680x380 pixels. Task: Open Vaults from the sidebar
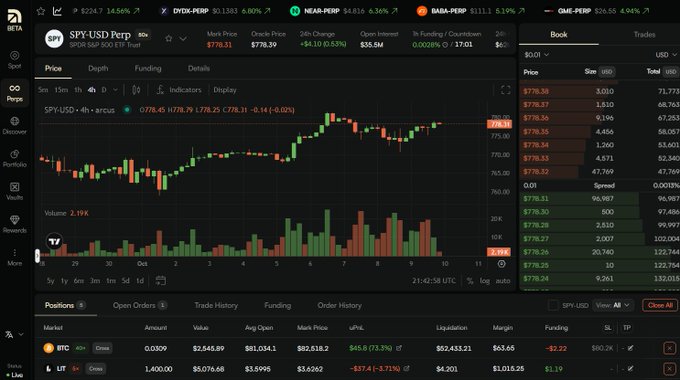point(14,191)
